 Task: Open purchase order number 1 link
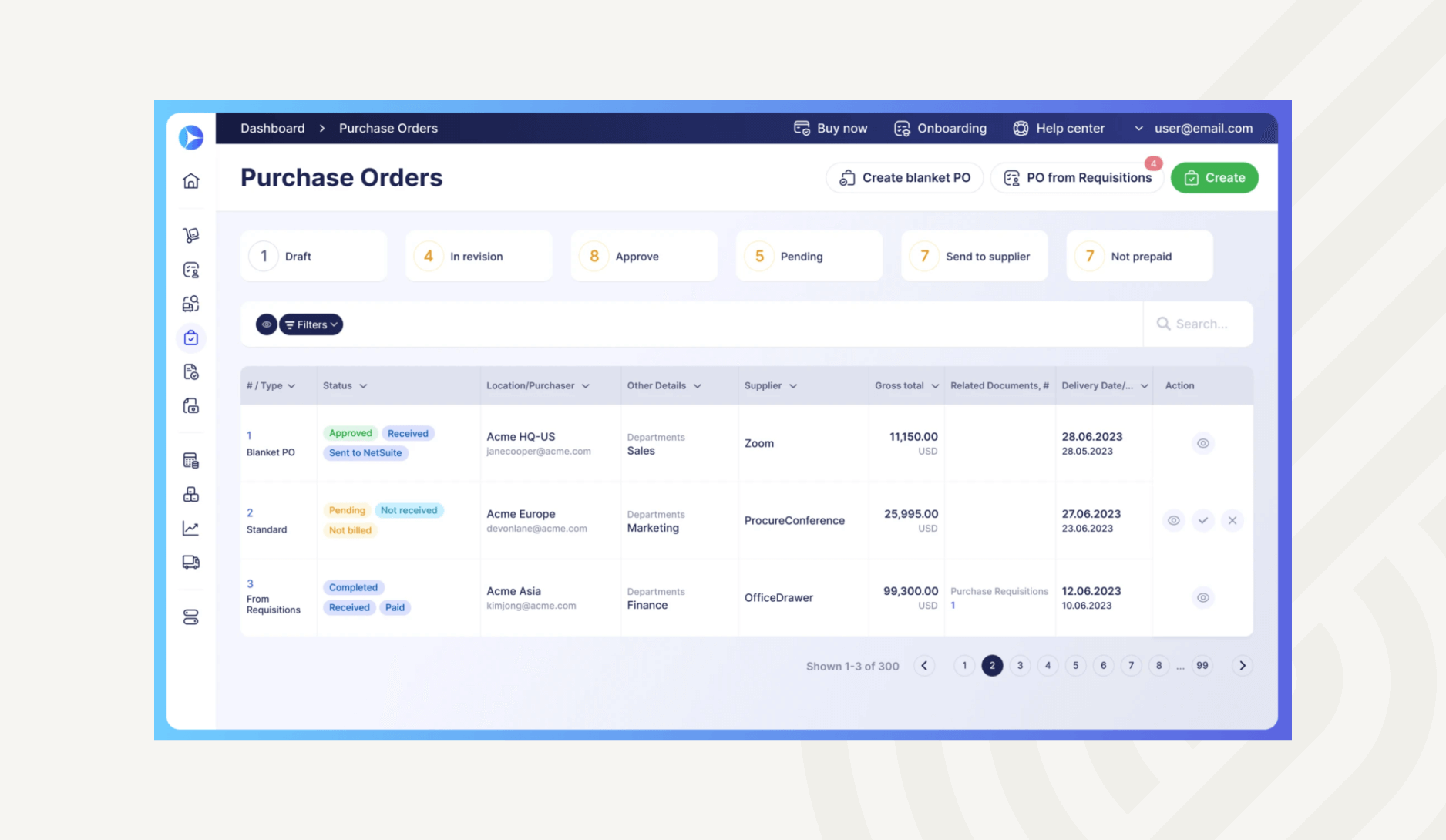click(x=249, y=435)
